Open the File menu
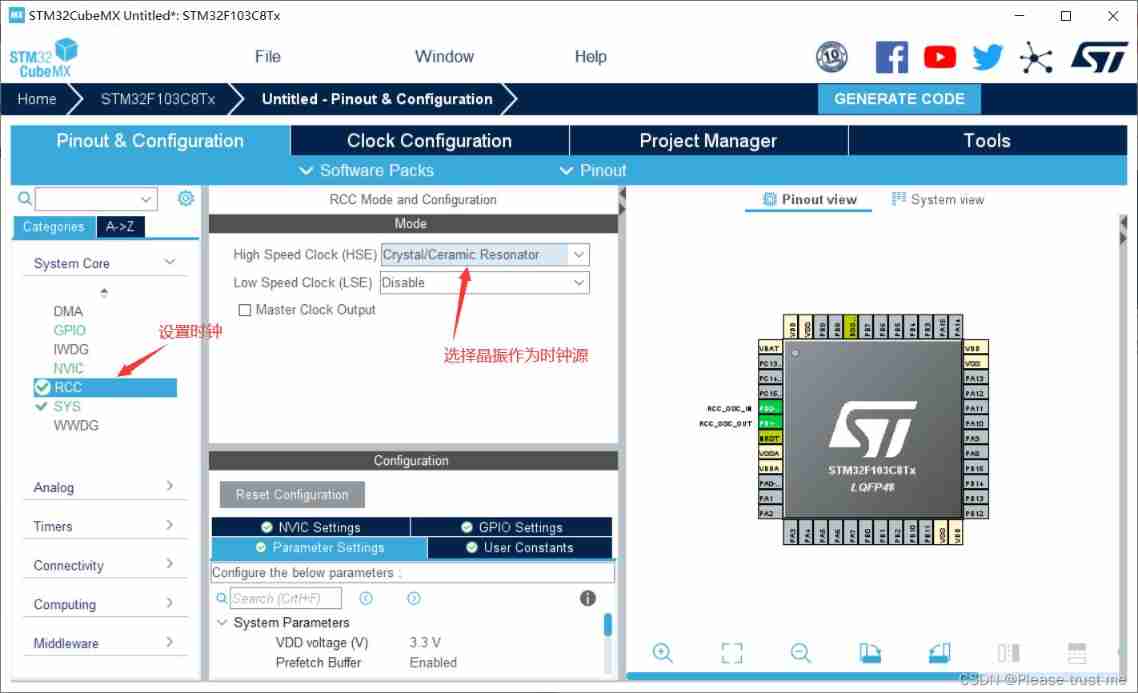 tap(268, 57)
